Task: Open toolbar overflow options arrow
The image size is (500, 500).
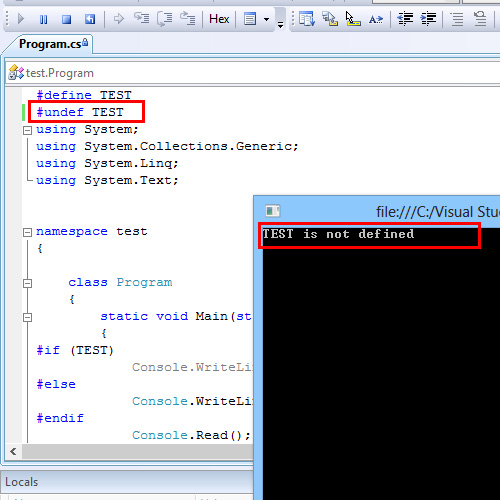Action: 281,24
